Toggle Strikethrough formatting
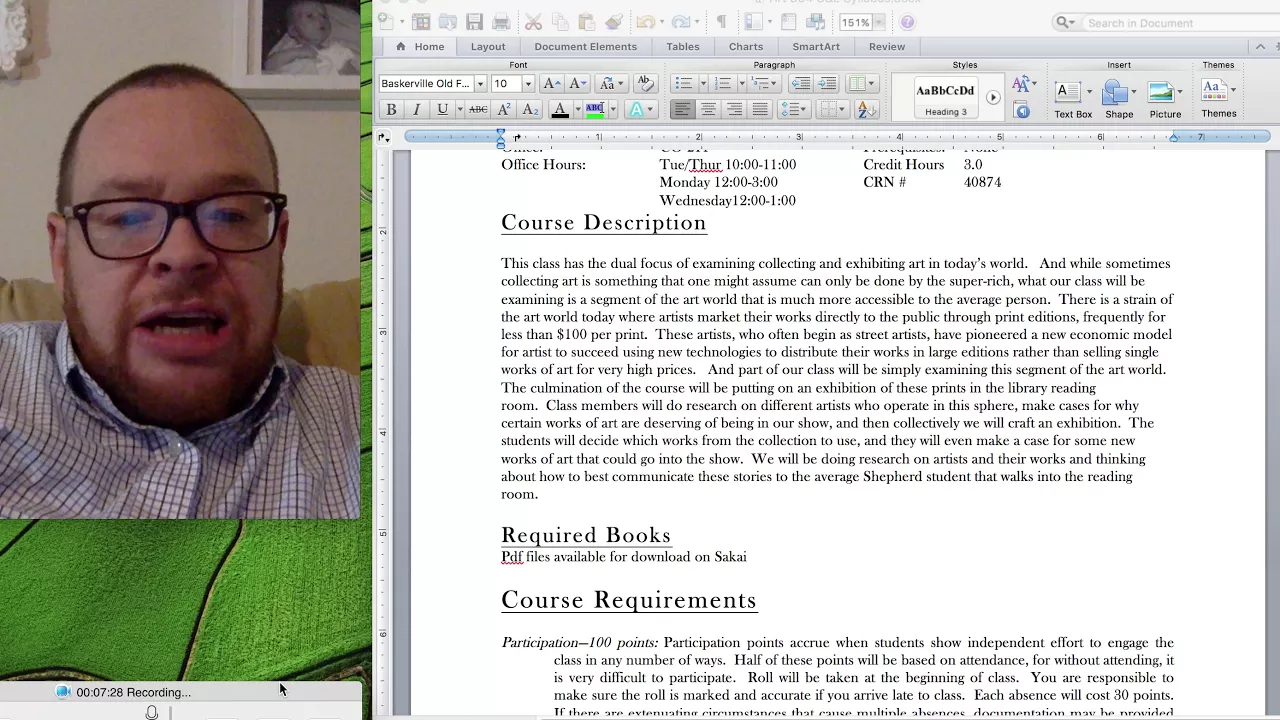Screen dimensions: 1280x720 click(x=478, y=109)
